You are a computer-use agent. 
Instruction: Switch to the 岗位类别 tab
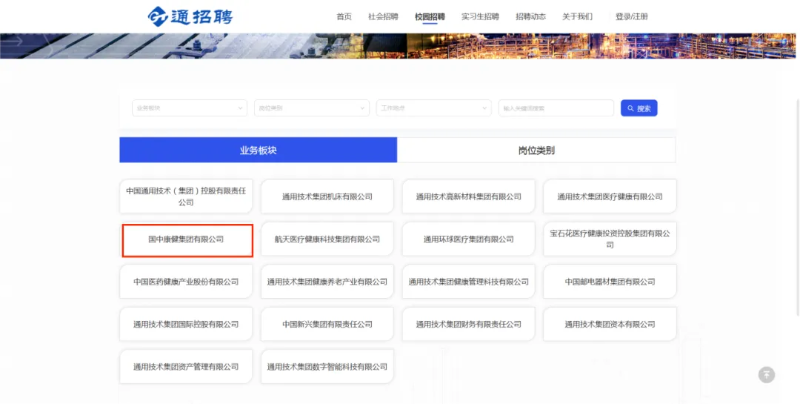coord(536,150)
